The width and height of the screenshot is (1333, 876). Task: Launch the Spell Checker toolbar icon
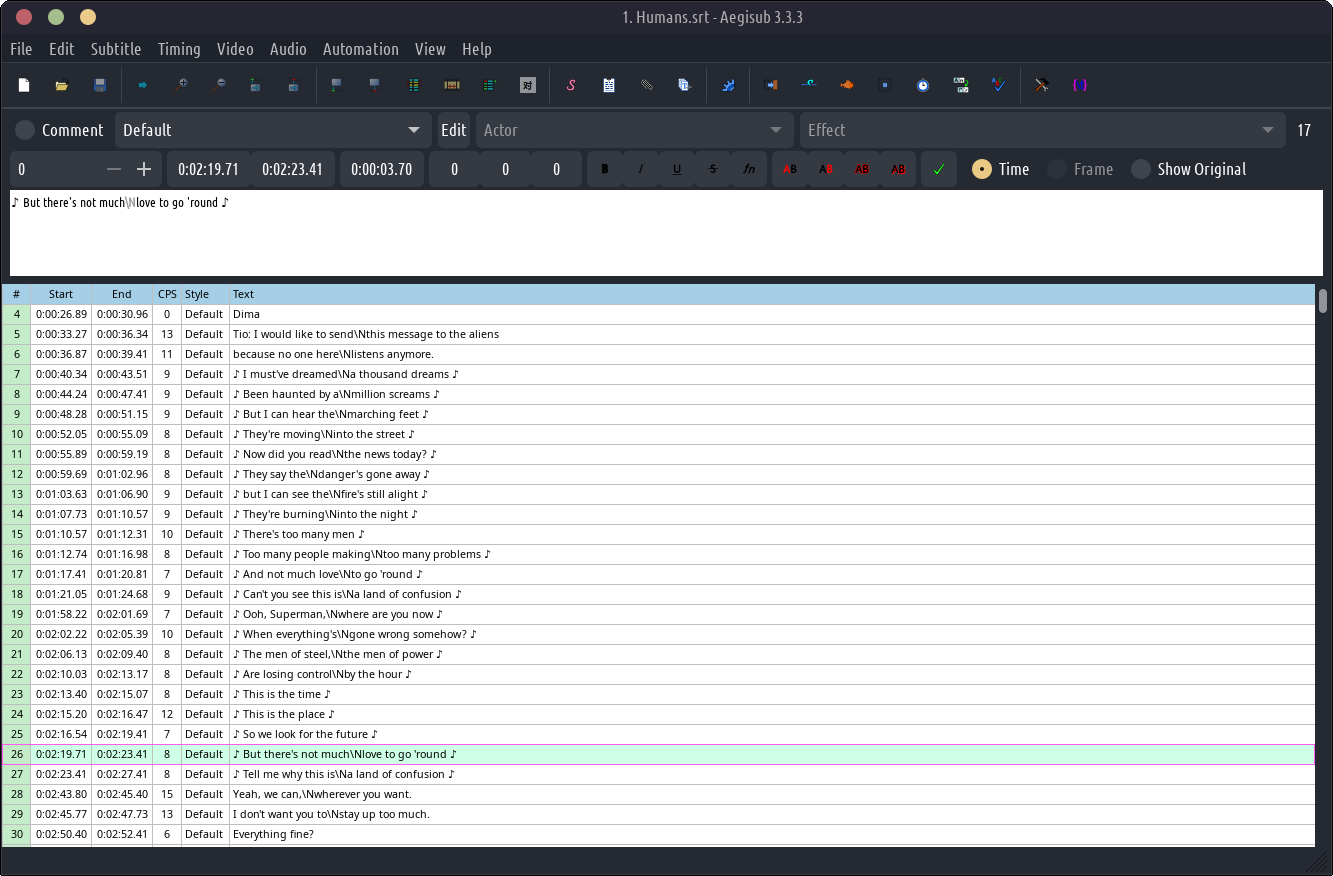[998, 86]
